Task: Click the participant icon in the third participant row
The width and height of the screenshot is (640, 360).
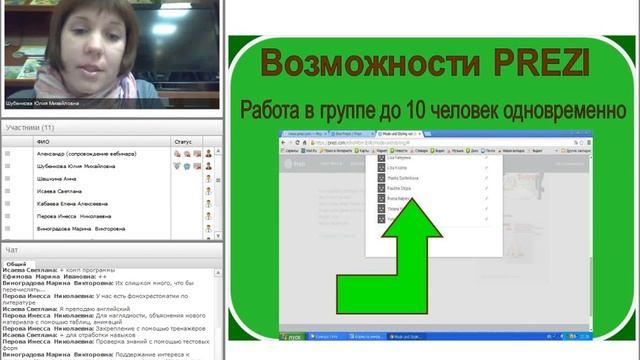Action: pyautogui.click(x=209, y=179)
